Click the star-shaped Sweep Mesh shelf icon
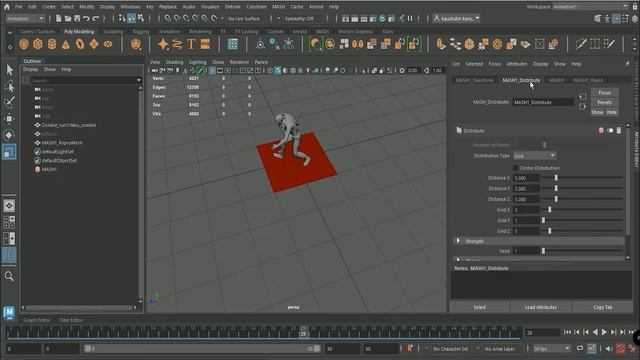Viewport: 640px width, 360px height. click(x=163, y=44)
